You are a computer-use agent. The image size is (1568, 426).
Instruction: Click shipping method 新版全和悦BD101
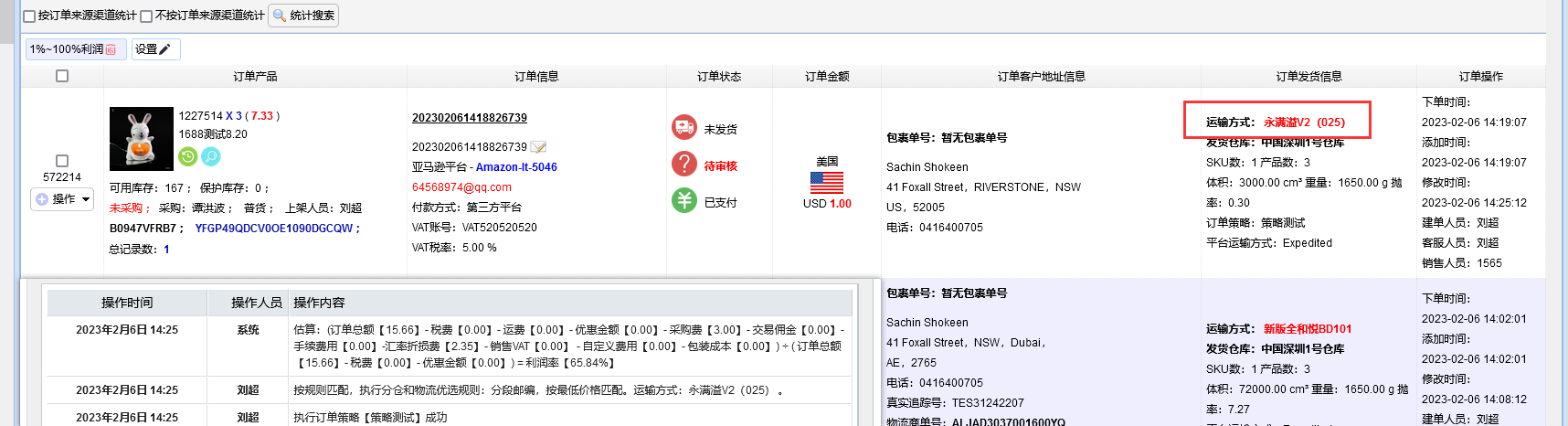pos(1308,329)
